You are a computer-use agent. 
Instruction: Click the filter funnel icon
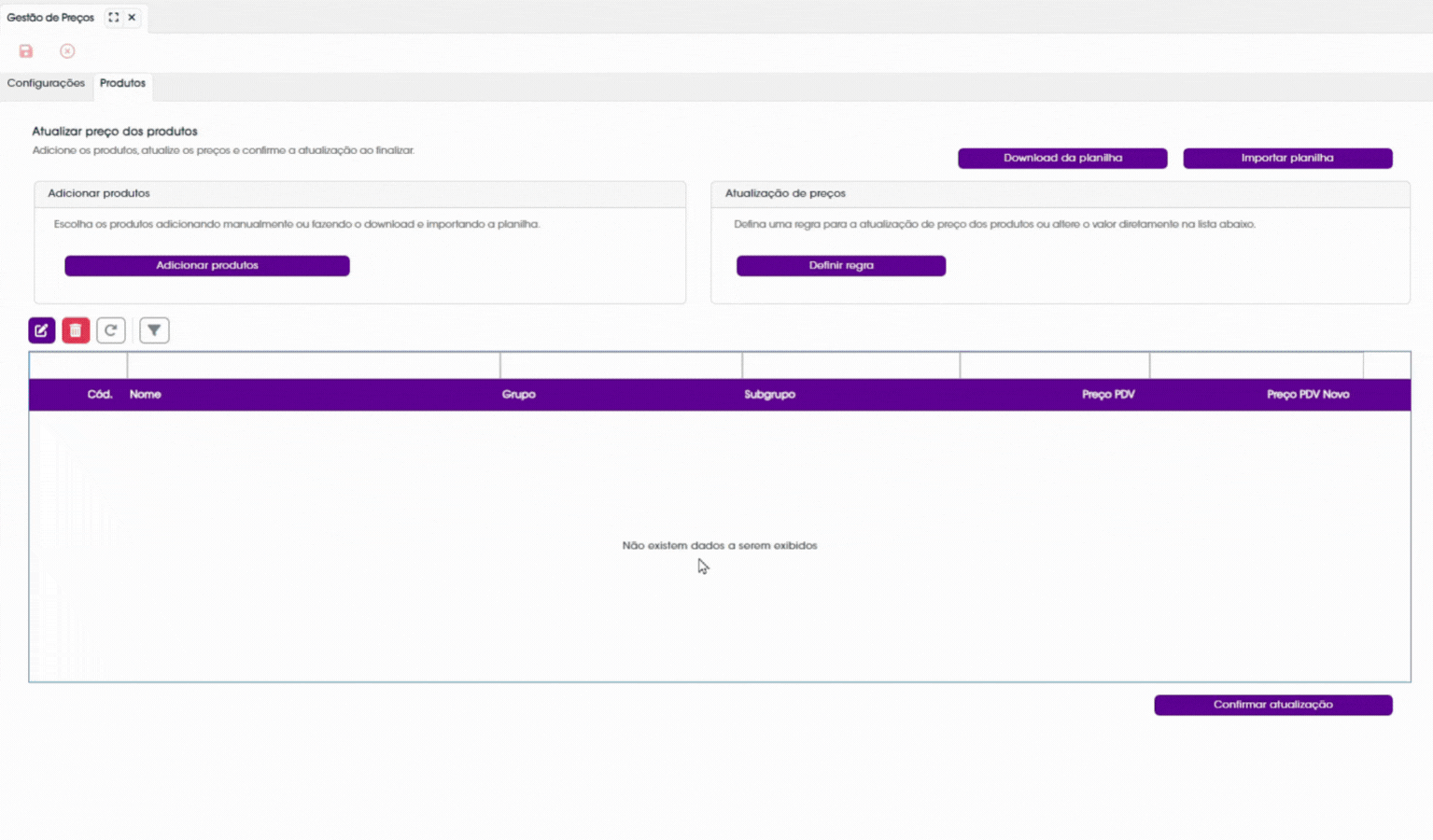click(x=154, y=330)
